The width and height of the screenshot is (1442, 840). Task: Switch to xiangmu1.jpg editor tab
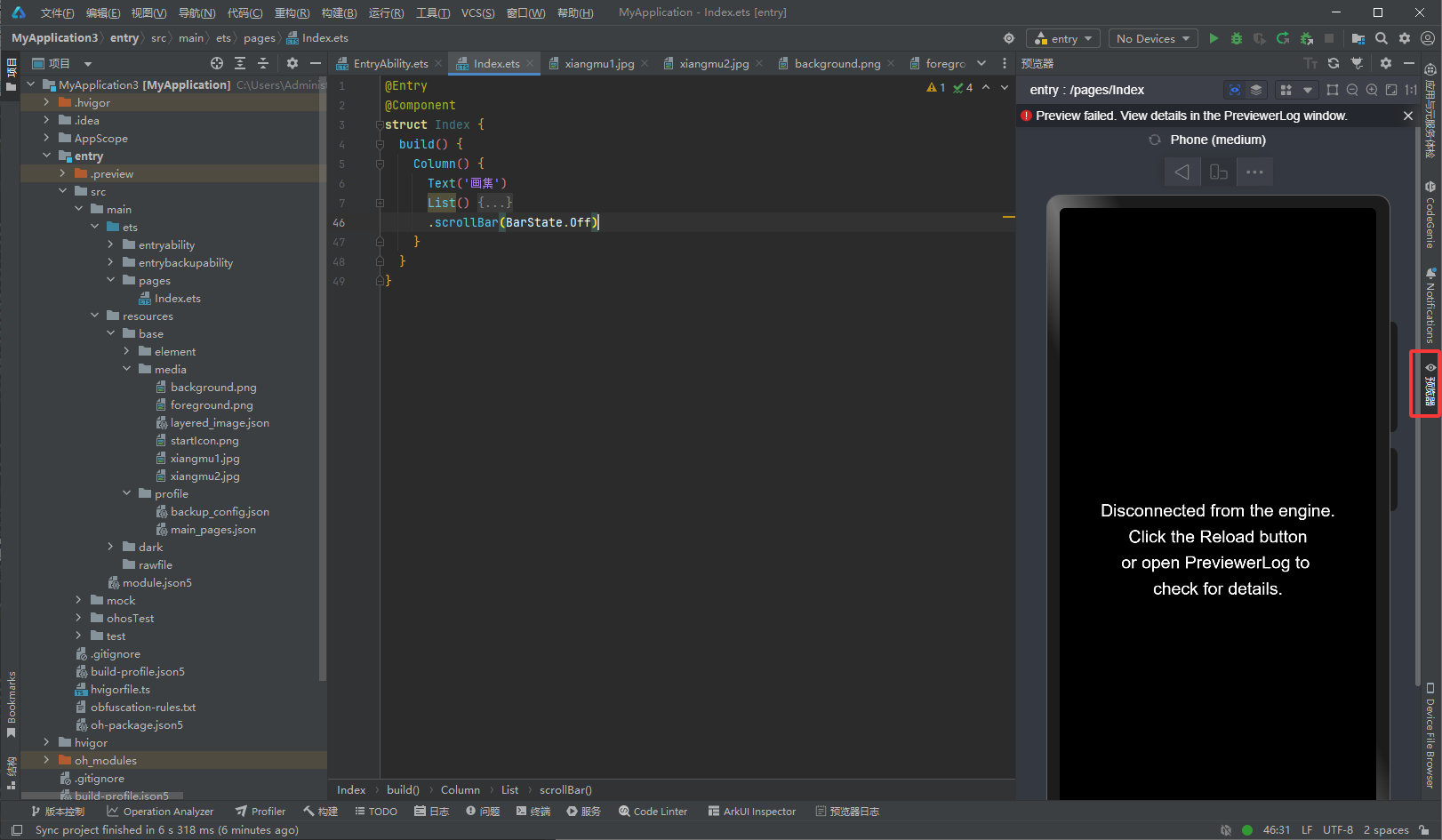point(599,63)
